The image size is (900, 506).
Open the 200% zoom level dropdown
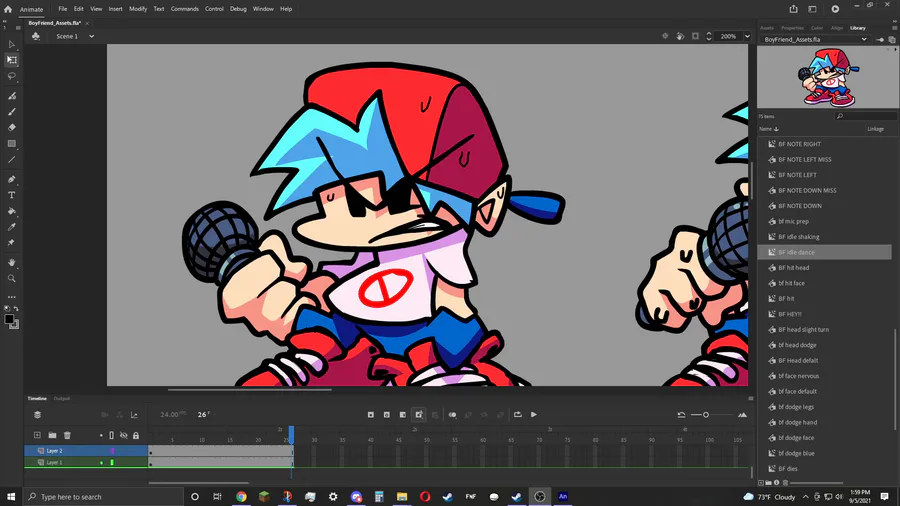(747, 36)
